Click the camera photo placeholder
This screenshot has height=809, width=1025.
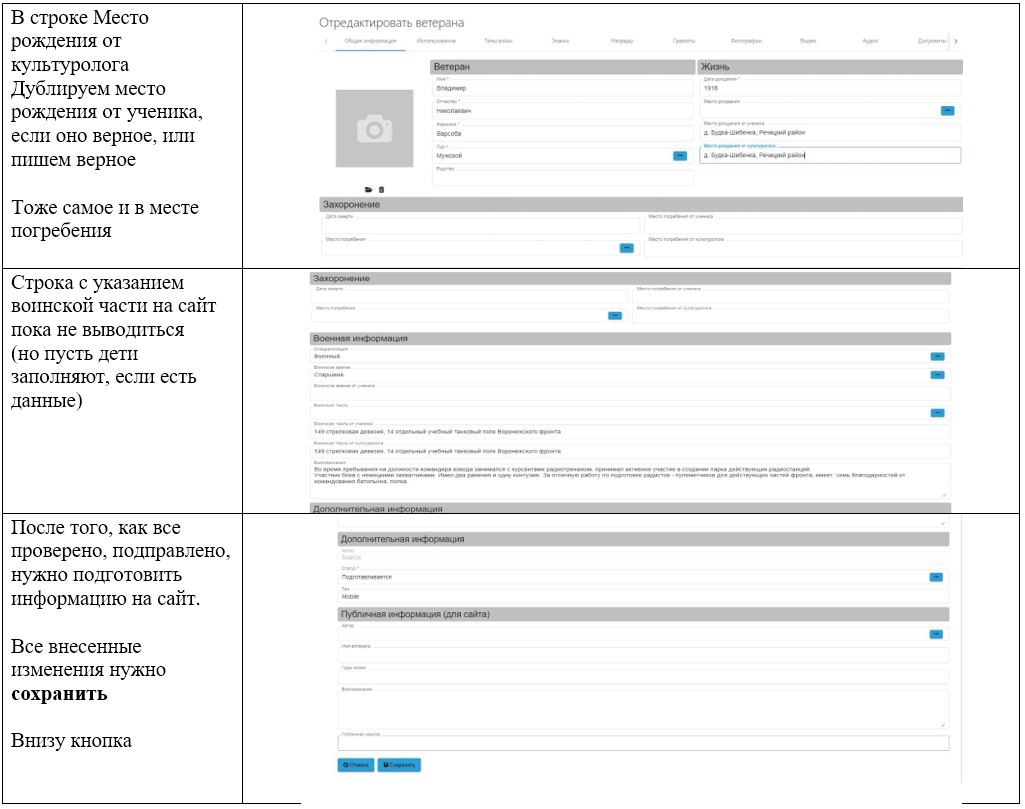pyautogui.click(x=375, y=129)
